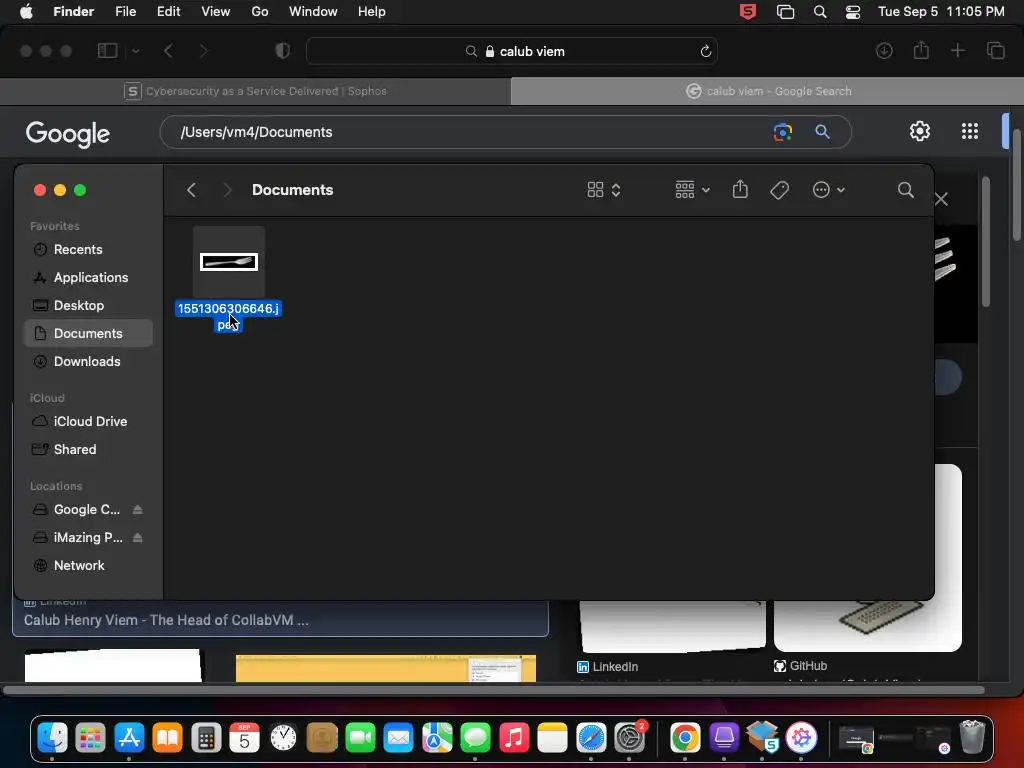
Task: Open Google Chrome from the Dock
Action: click(685, 739)
